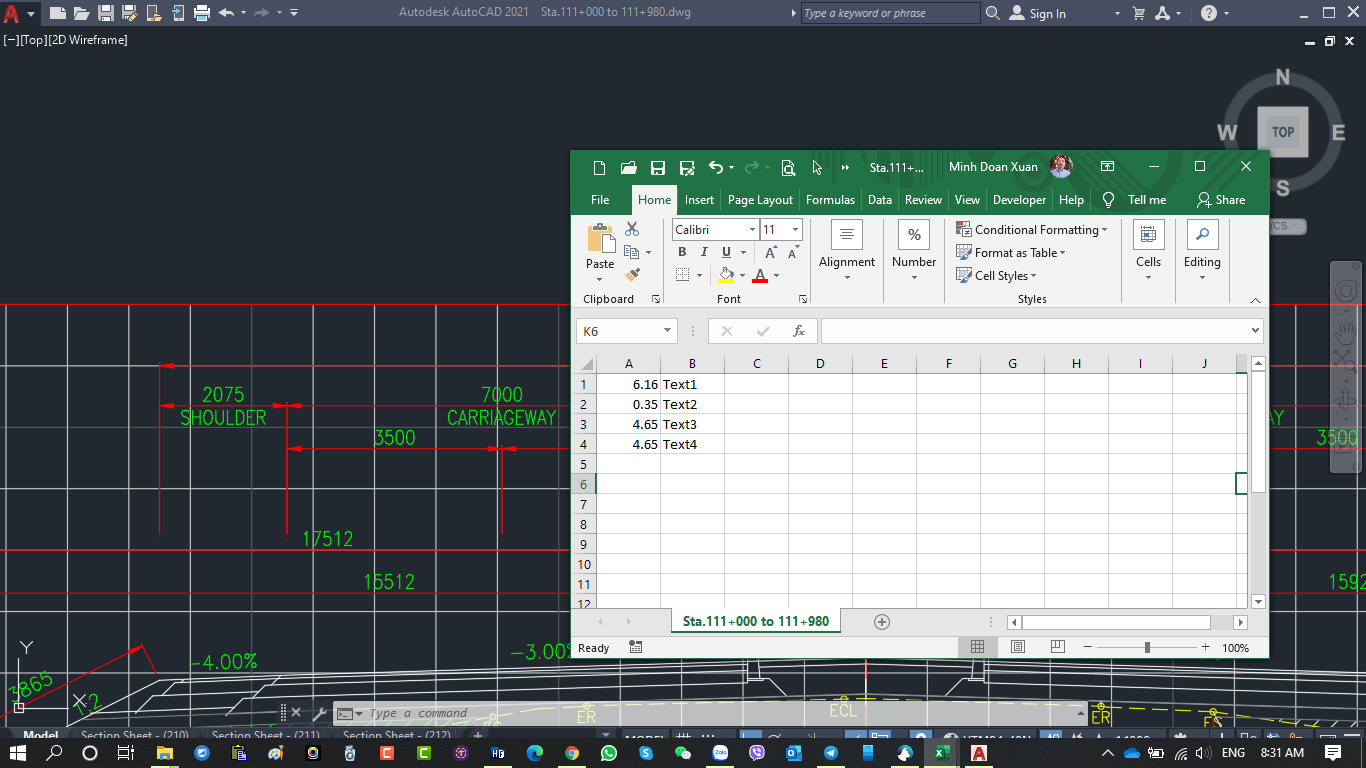Toggle Bold formatting
This screenshot has height=768, width=1366.
click(x=682, y=252)
